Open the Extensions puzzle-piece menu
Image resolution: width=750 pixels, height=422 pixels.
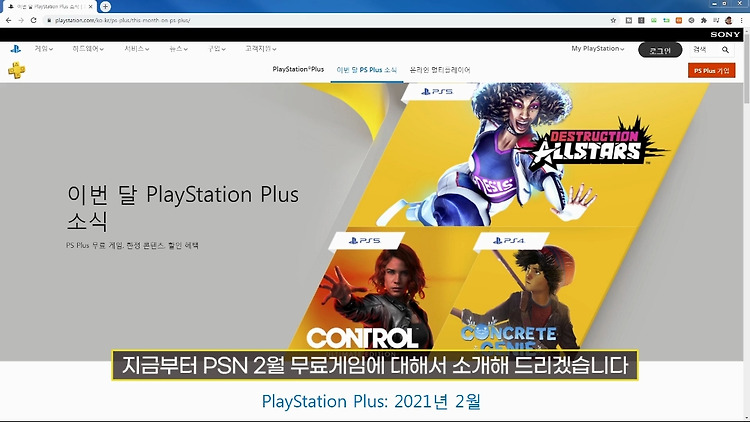pos(704,20)
